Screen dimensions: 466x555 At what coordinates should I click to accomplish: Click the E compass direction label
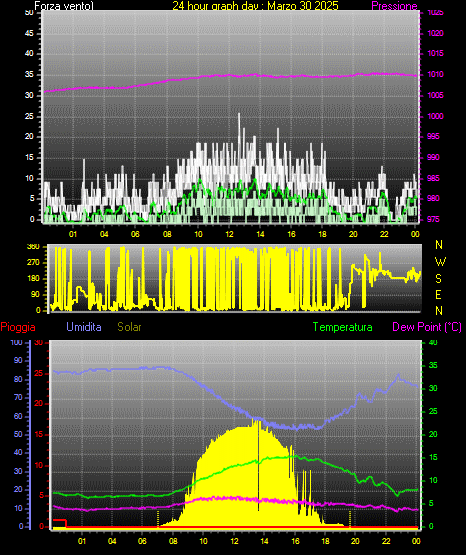[x=438, y=294]
